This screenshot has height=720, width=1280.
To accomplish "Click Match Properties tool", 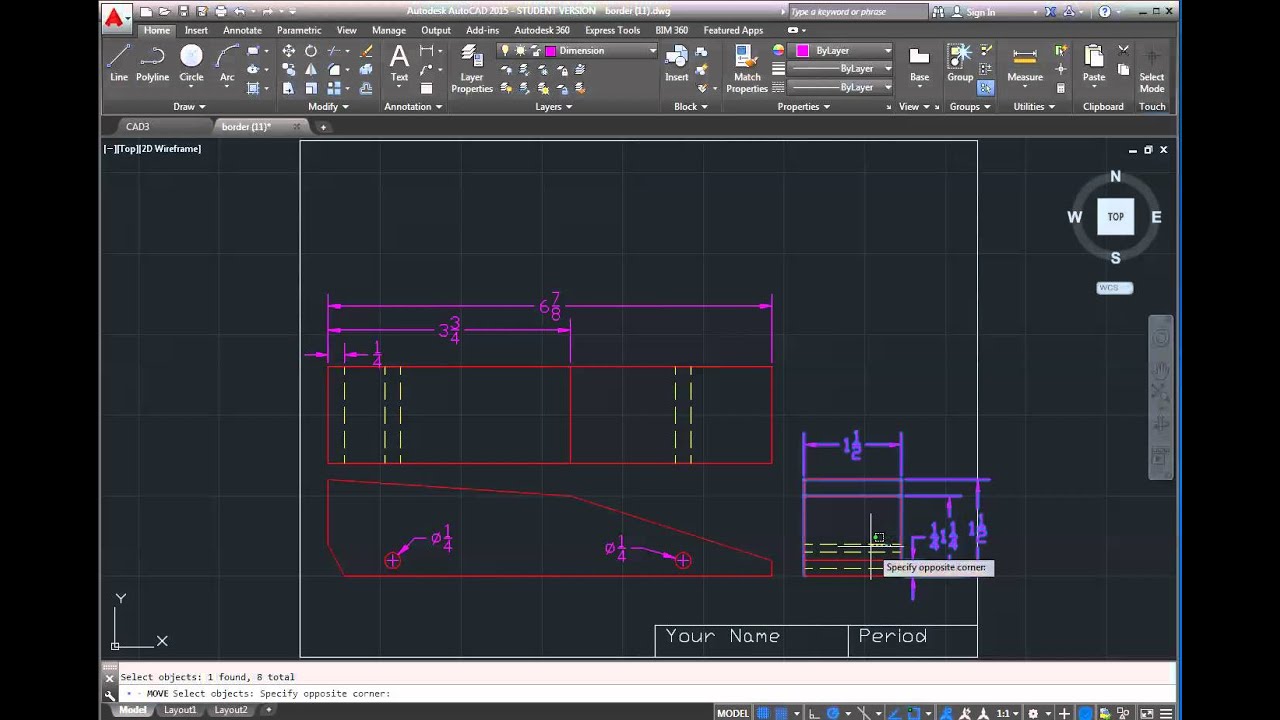I will click(x=746, y=68).
